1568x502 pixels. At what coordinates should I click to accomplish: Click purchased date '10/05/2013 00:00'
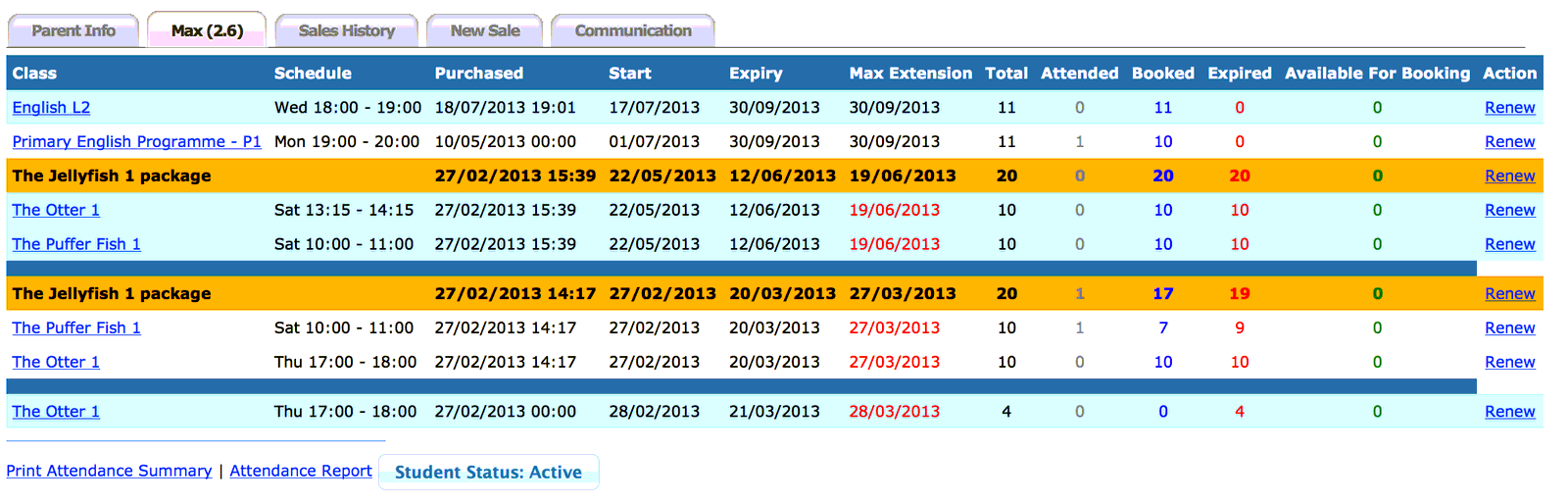(506, 141)
